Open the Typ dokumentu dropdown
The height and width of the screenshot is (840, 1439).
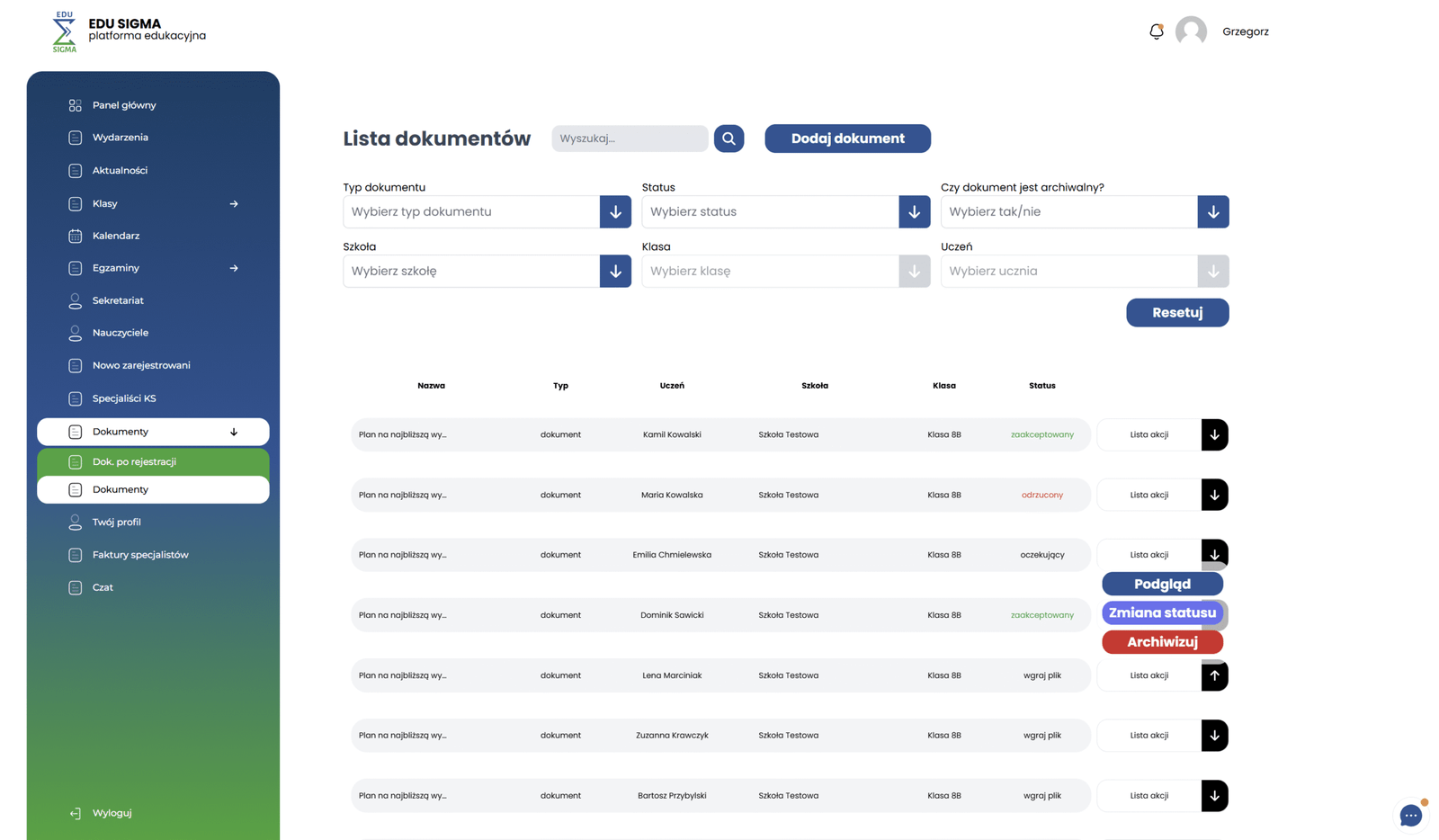[x=615, y=212]
